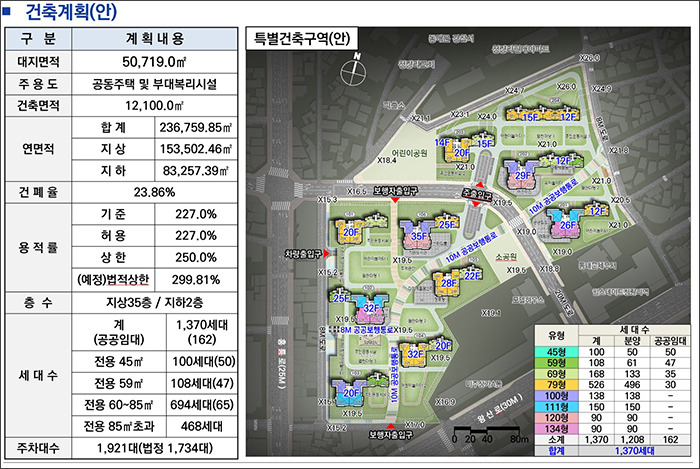The width and height of the screenshot is (700, 469).
Task: Click the 108세대(47) value
Action: [x=202, y=383]
